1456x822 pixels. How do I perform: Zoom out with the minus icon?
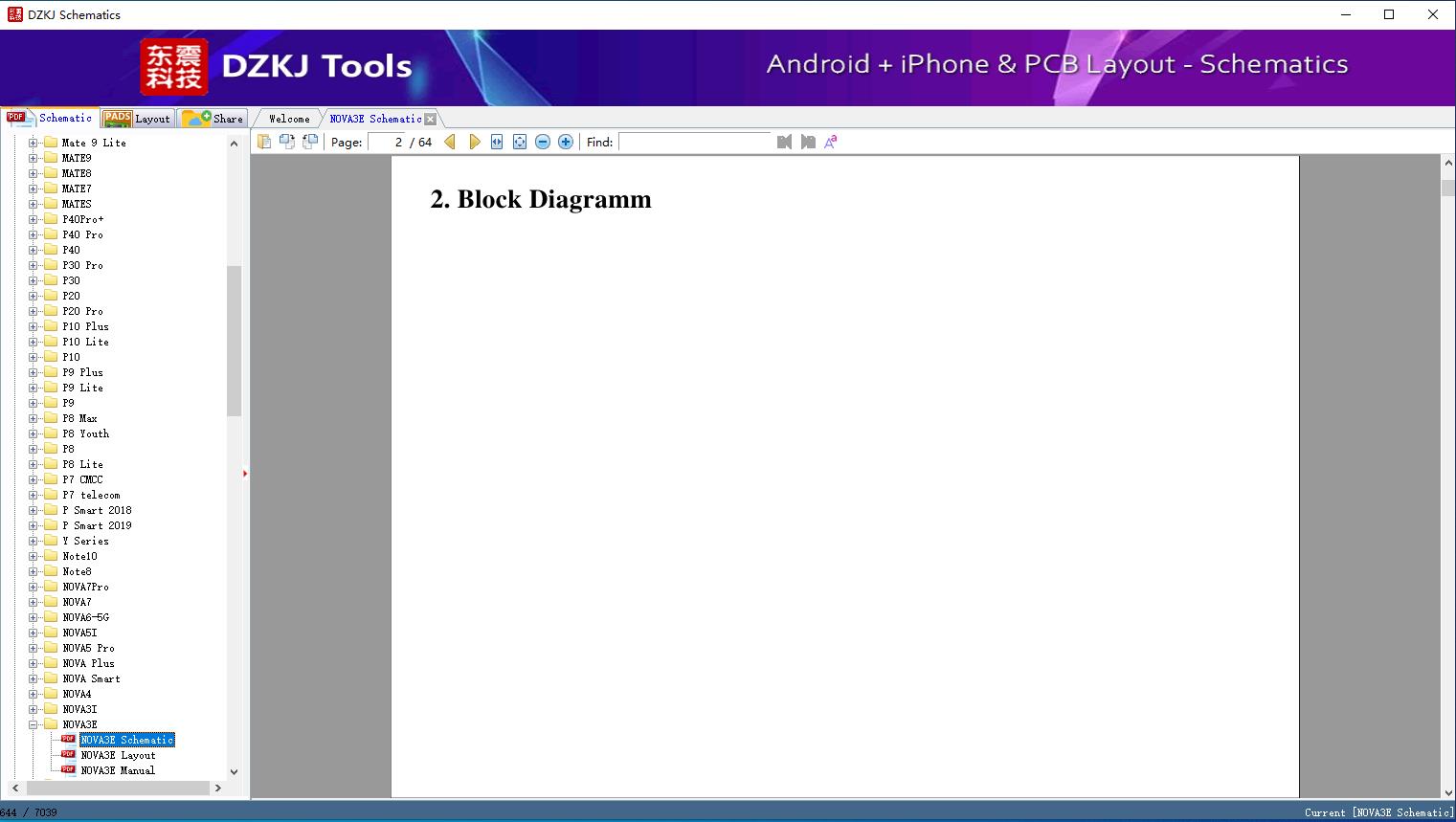coord(543,142)
